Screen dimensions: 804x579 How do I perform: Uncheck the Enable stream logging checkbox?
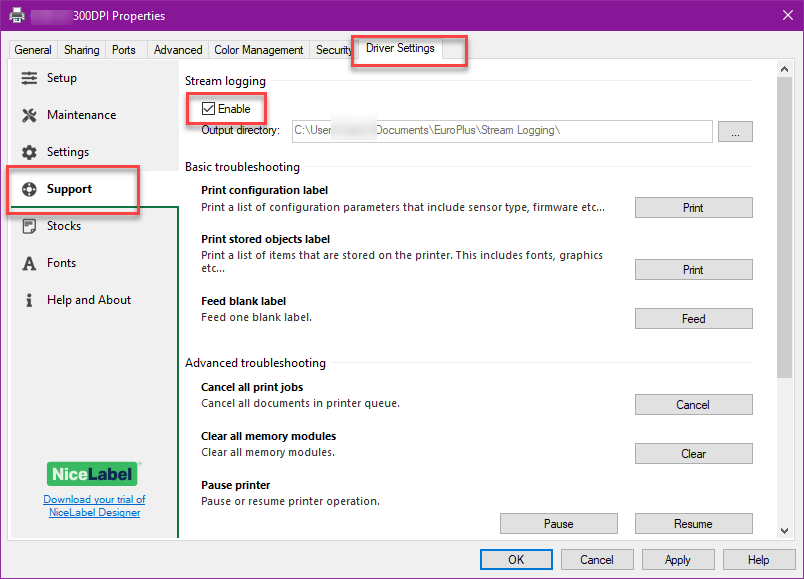point(209,108)
